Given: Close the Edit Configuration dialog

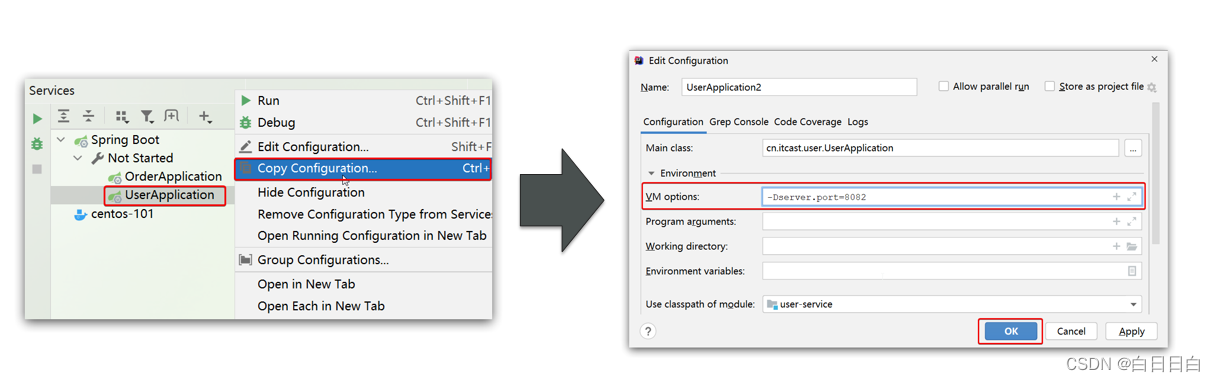Looking at the screenshot, I should pyautogui.click(x=1154, y=60).
